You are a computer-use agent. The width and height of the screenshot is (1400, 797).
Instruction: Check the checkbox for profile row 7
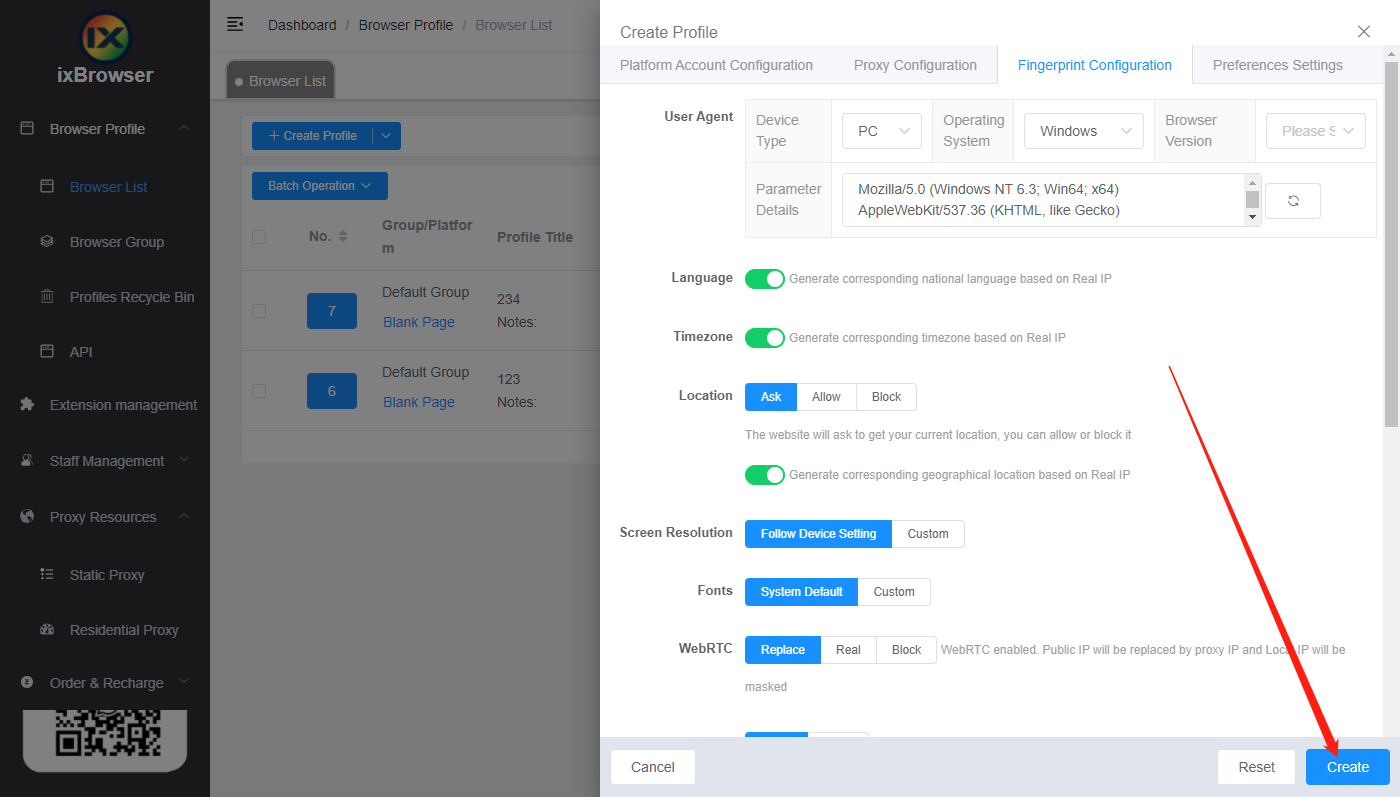click(259, 311)
